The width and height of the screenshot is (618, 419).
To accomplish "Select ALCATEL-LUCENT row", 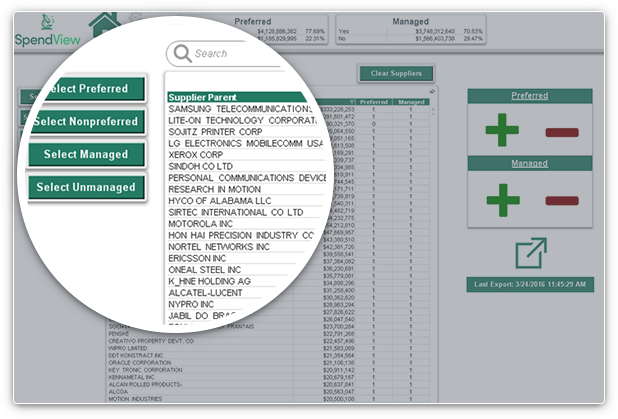I will 205,292.
